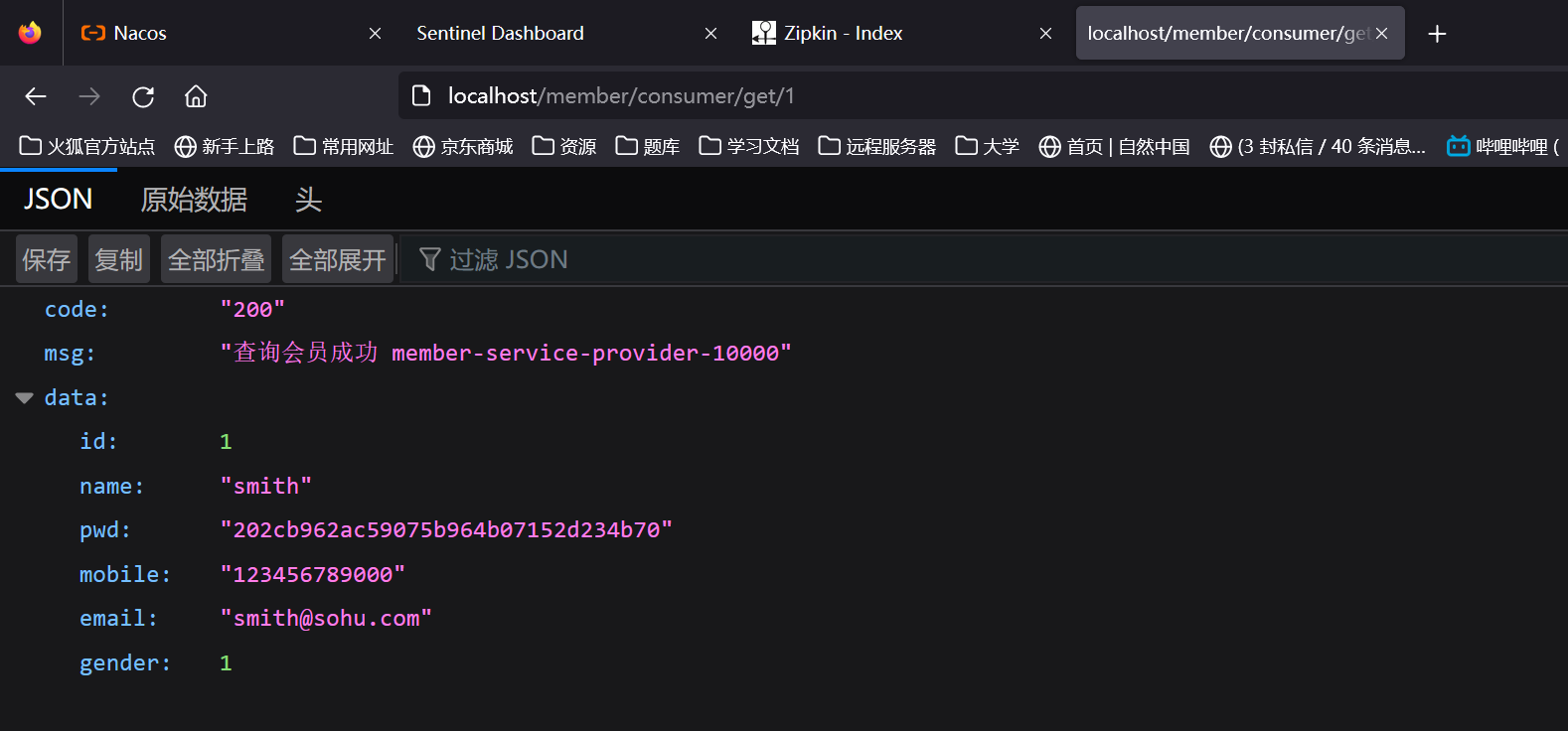This screenshot has height=731, width=1568.
Task: Close the Nacos tab
Action: point(375,34)
